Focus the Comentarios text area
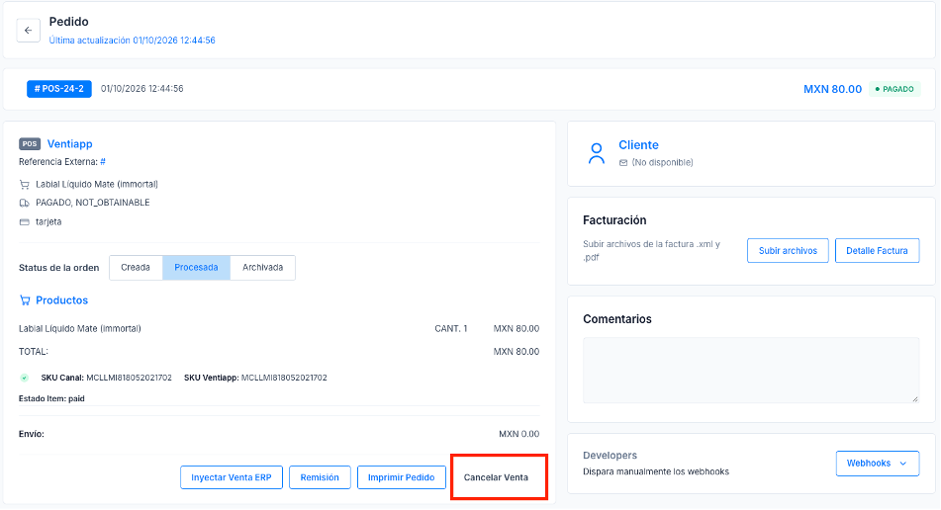941x510 pixels. pos(751,370)
